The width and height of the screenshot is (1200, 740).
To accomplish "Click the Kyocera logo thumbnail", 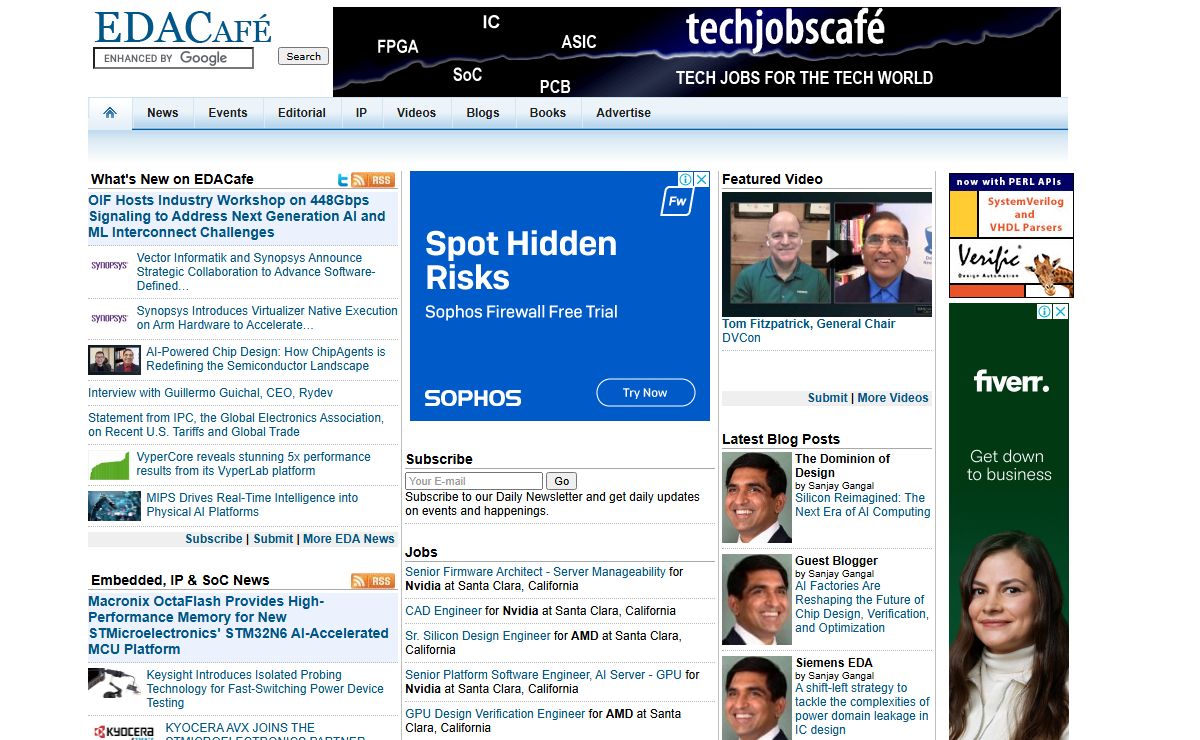I will [124, 731].
